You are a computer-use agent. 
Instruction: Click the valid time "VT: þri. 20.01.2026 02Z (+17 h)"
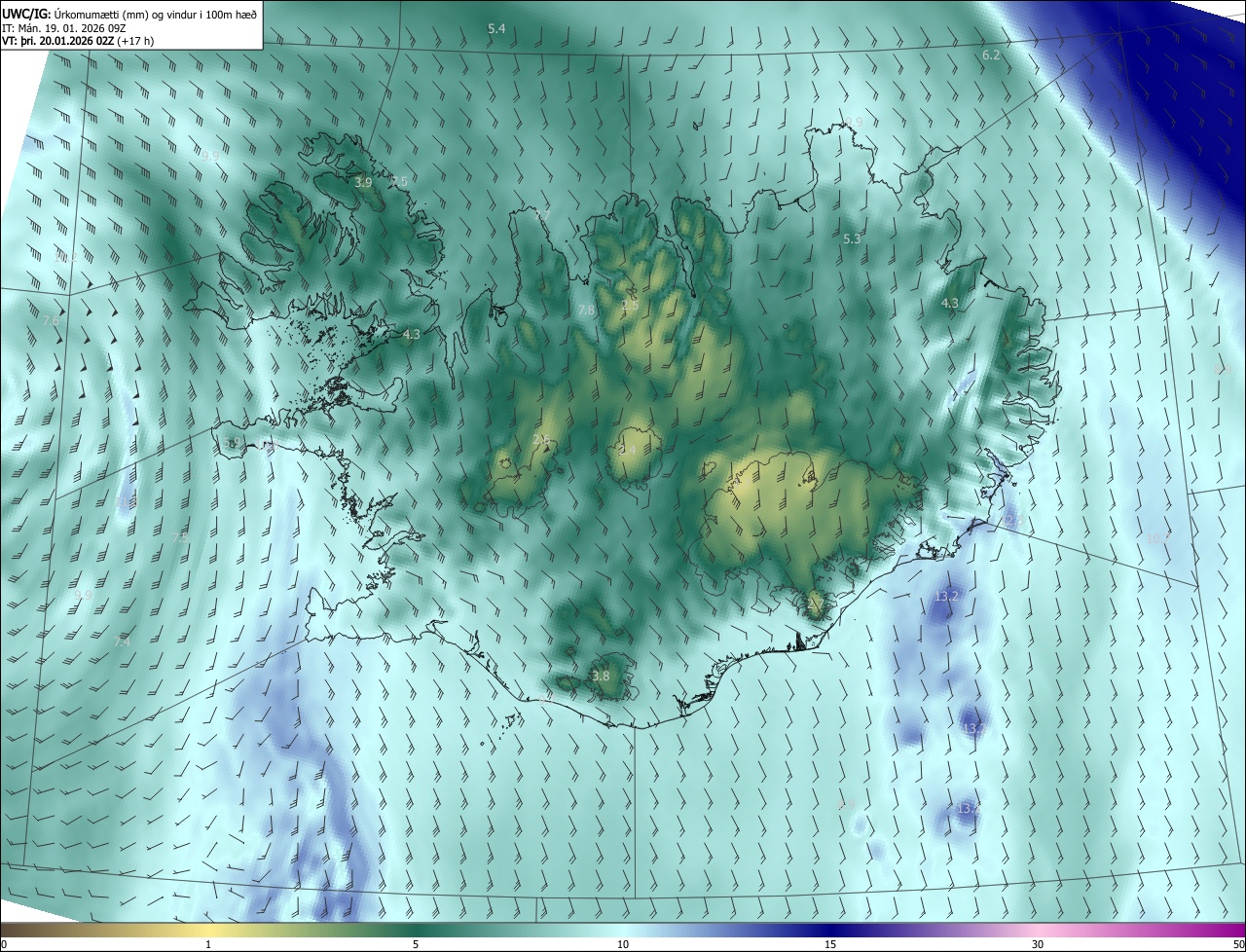click(x=79, y=41)
